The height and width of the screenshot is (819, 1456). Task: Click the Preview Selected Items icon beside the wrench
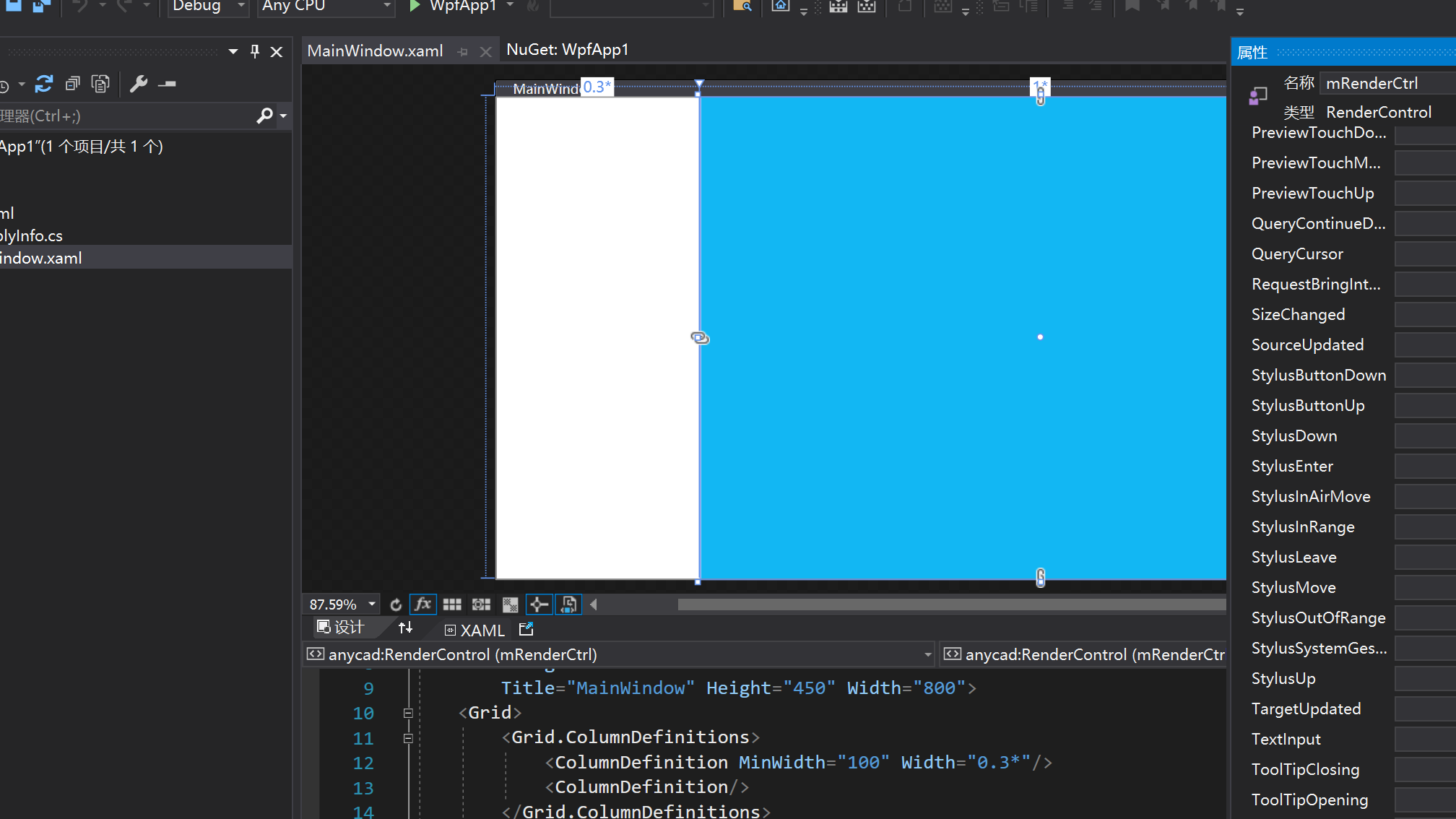(168, 84)
